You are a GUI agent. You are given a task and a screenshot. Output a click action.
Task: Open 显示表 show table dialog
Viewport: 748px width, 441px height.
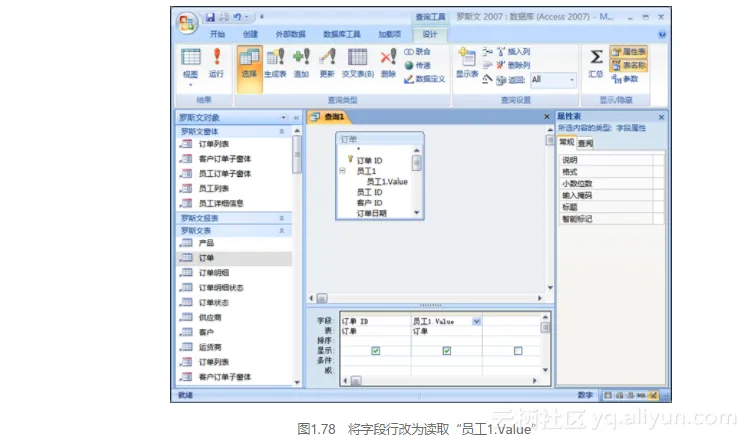pyautogui.click(x=467, y=63)
